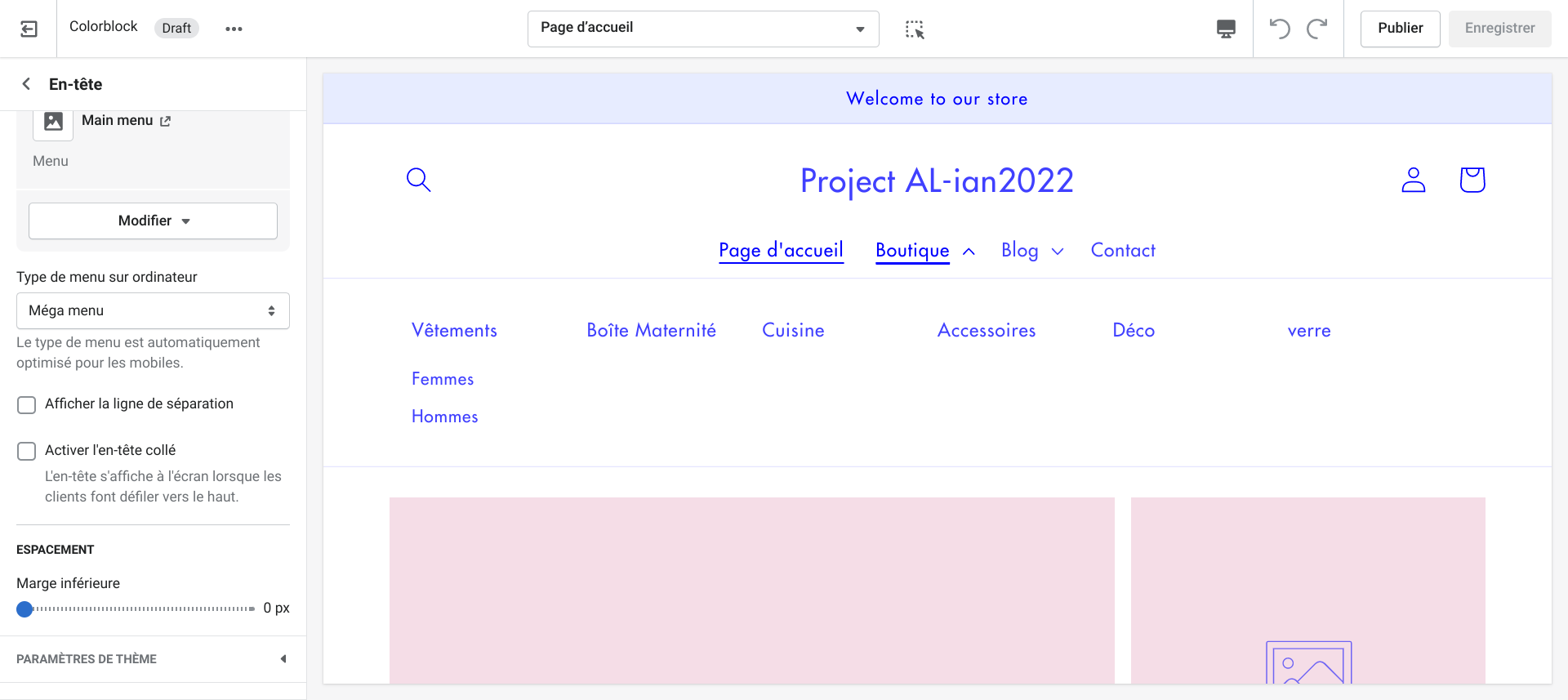
Task: Click the Marge inférieure slider handle
Action: pyautogui.click(x=24, y=609)
